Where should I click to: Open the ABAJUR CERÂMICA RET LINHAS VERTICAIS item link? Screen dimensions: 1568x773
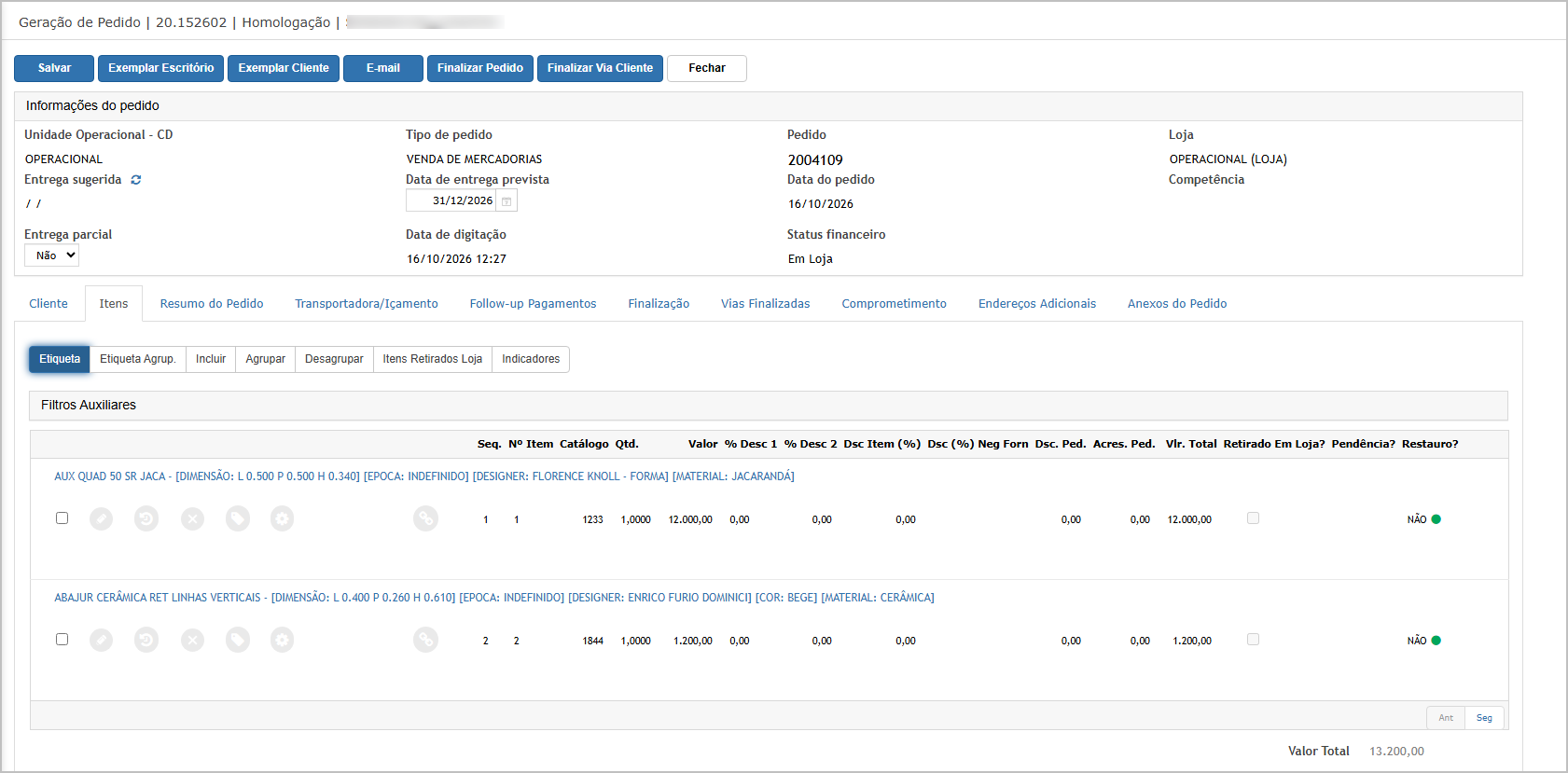494,598
